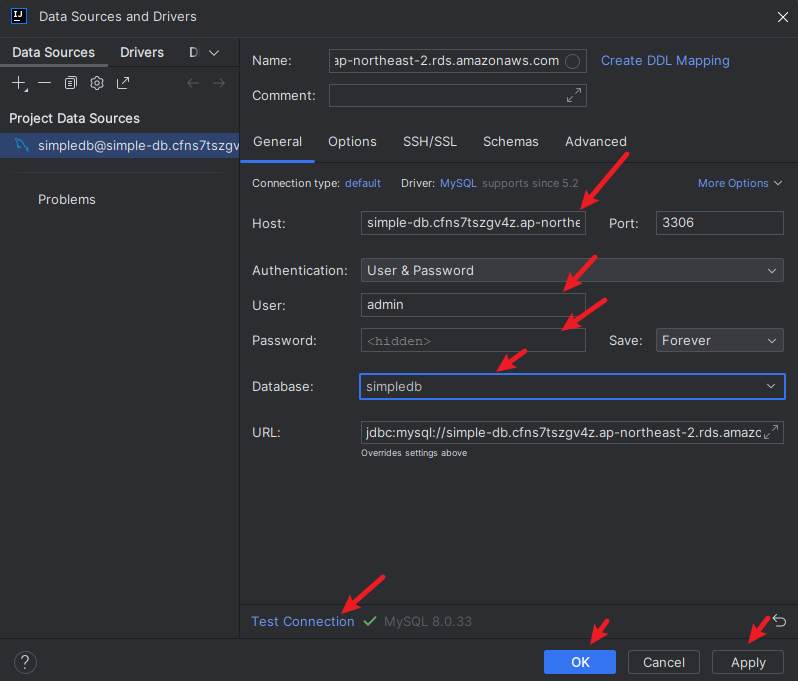This screenshot has height=681, width=798.
Task: Click the MySQL dolphin icon beside simpledb
Action: 21,145
